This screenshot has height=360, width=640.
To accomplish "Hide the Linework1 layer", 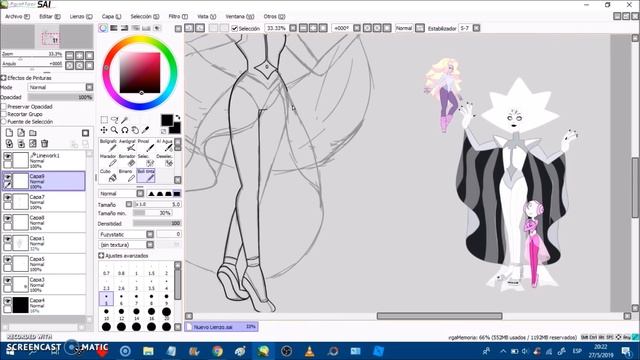I will click(x=7, y=156).
